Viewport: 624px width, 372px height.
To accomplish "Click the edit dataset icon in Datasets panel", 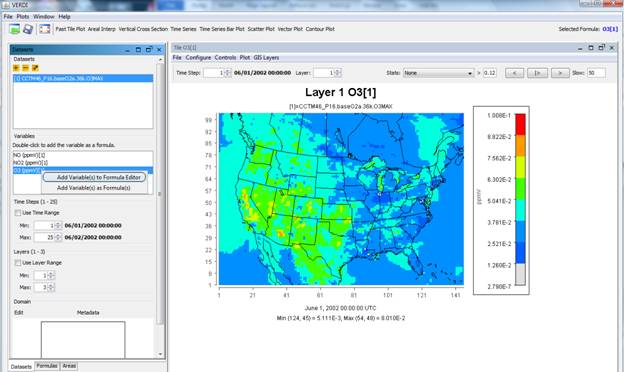I will pos(35,68).
